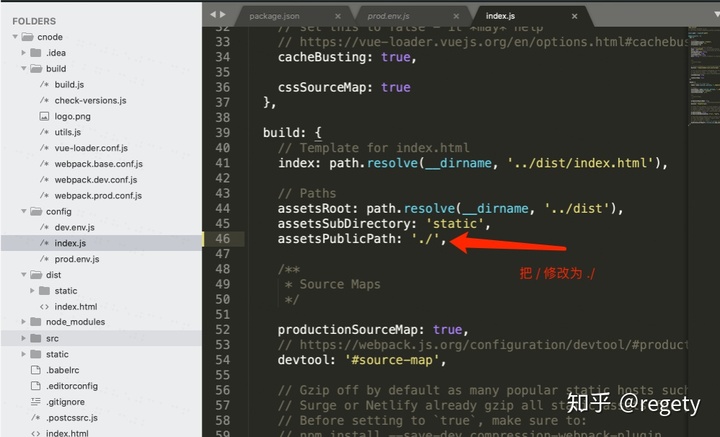Open utils.js file
The height and width of the screenshot is (437, 720).
[x=68, y=132]
